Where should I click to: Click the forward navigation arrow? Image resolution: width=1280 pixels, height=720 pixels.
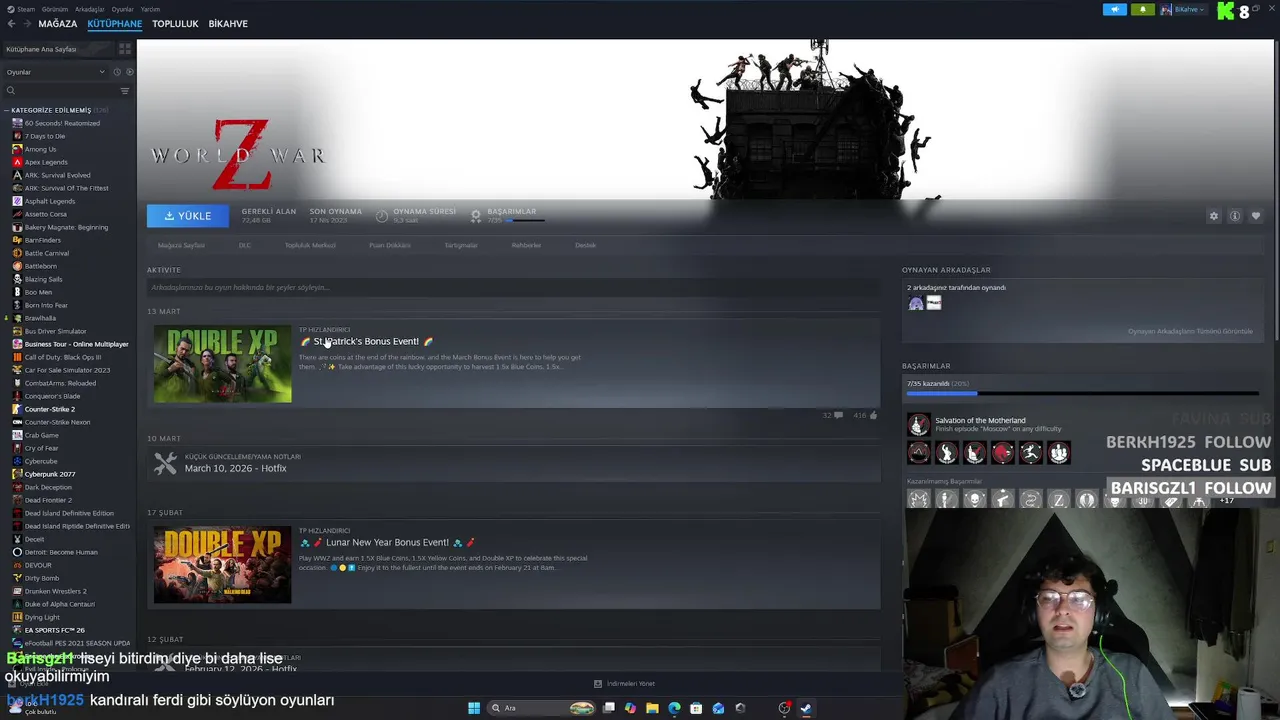[26, 24]
